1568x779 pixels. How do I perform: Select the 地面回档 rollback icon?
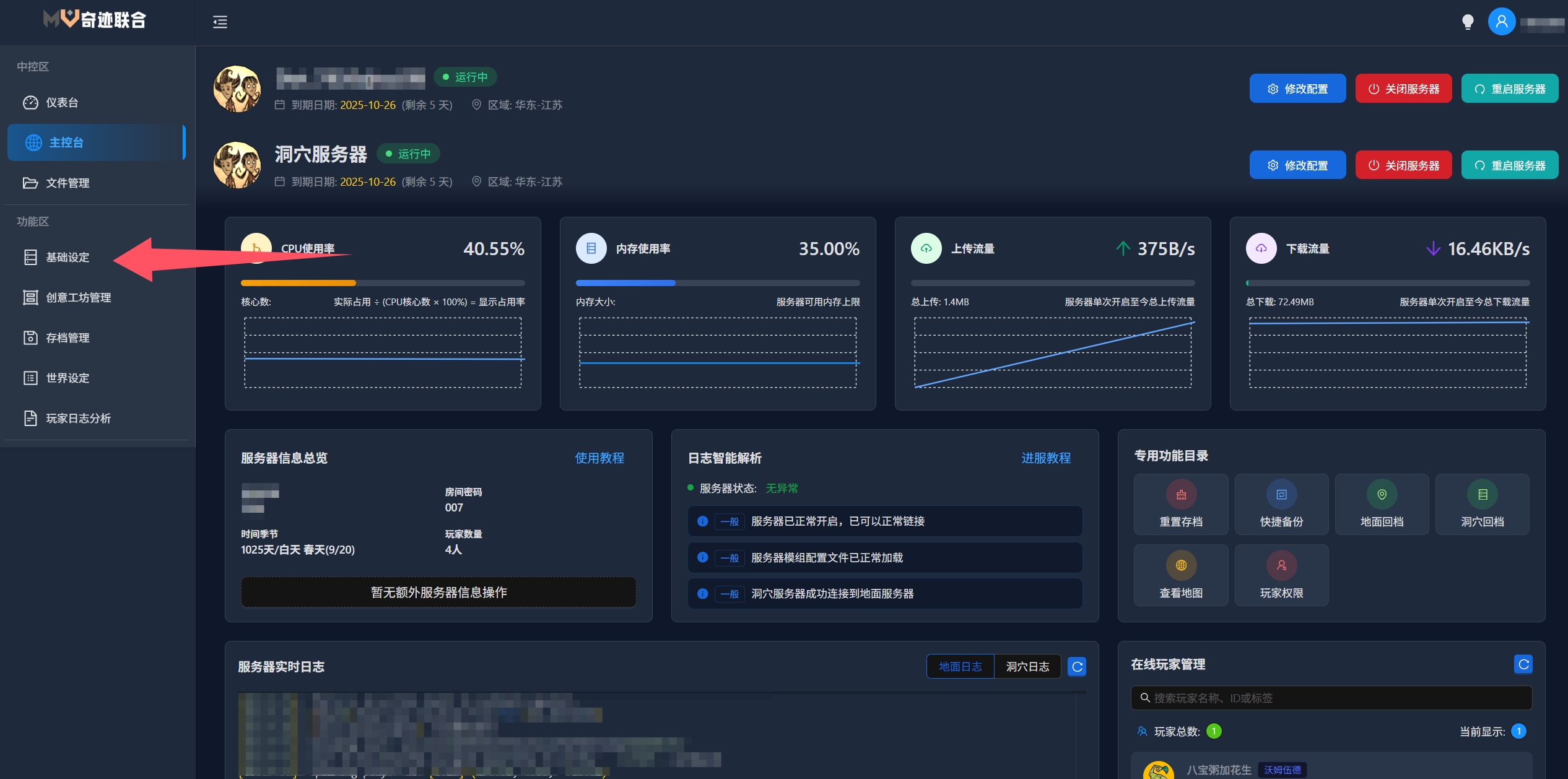point(1382,495)
